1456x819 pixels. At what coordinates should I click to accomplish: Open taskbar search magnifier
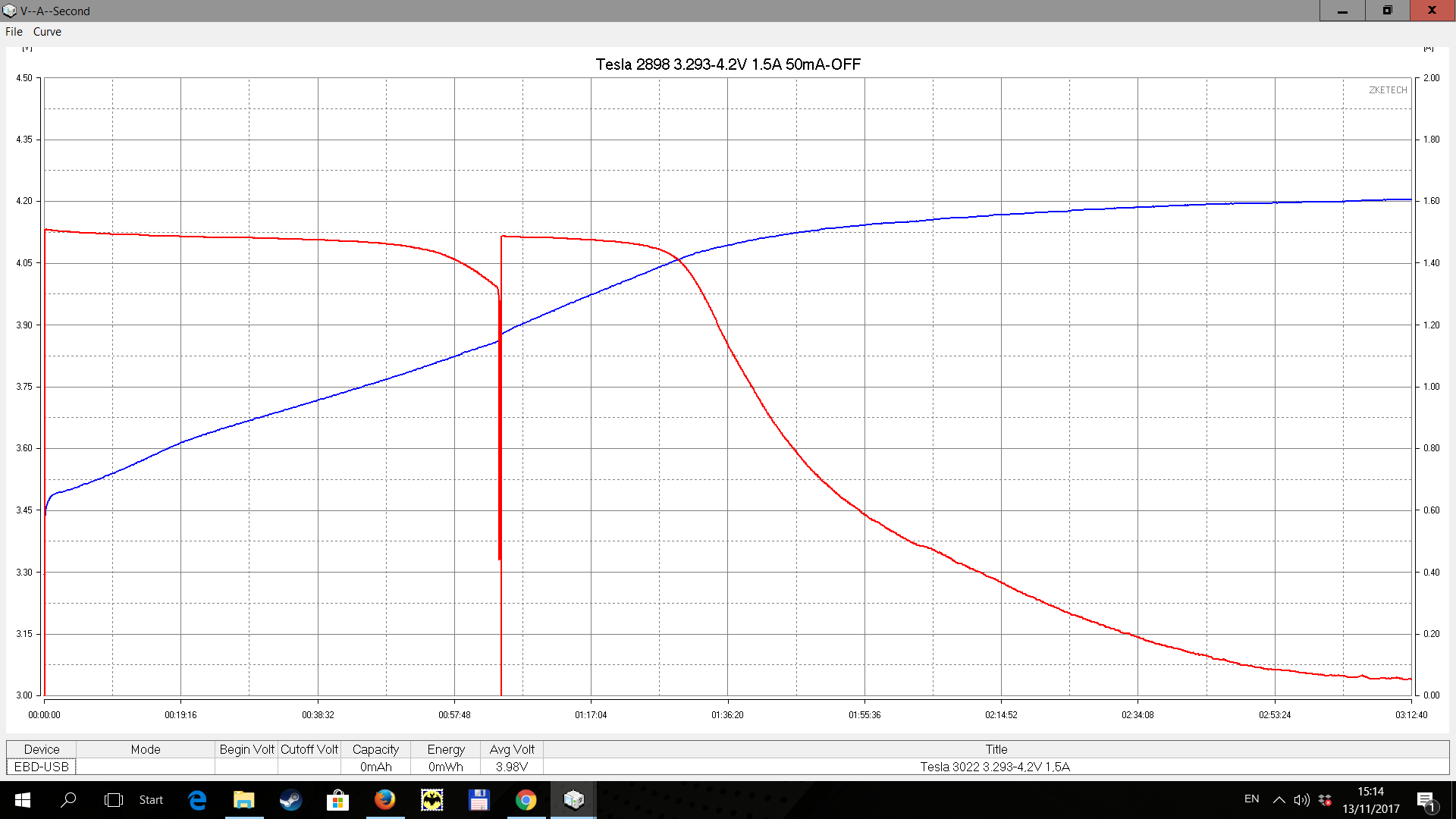pos(68,800)
